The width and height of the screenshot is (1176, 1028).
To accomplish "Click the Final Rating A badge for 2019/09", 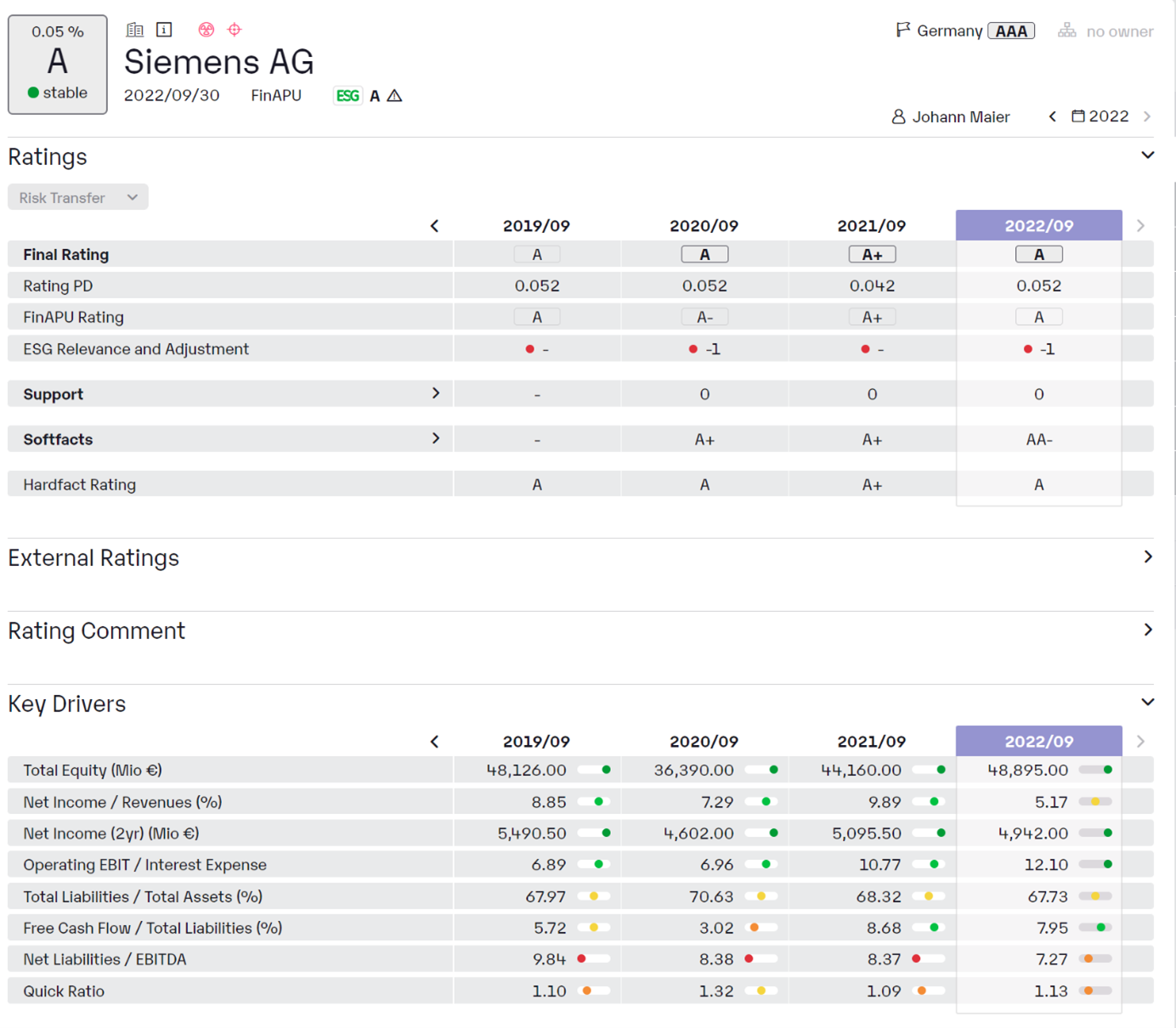I will click(537, 254).
